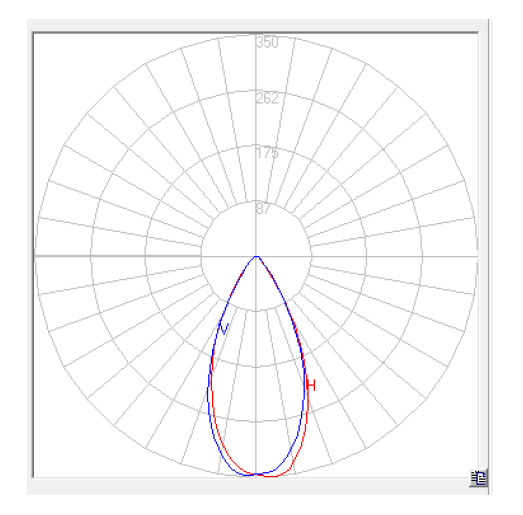Click the left end of horizontal axis line

[37, 256]
